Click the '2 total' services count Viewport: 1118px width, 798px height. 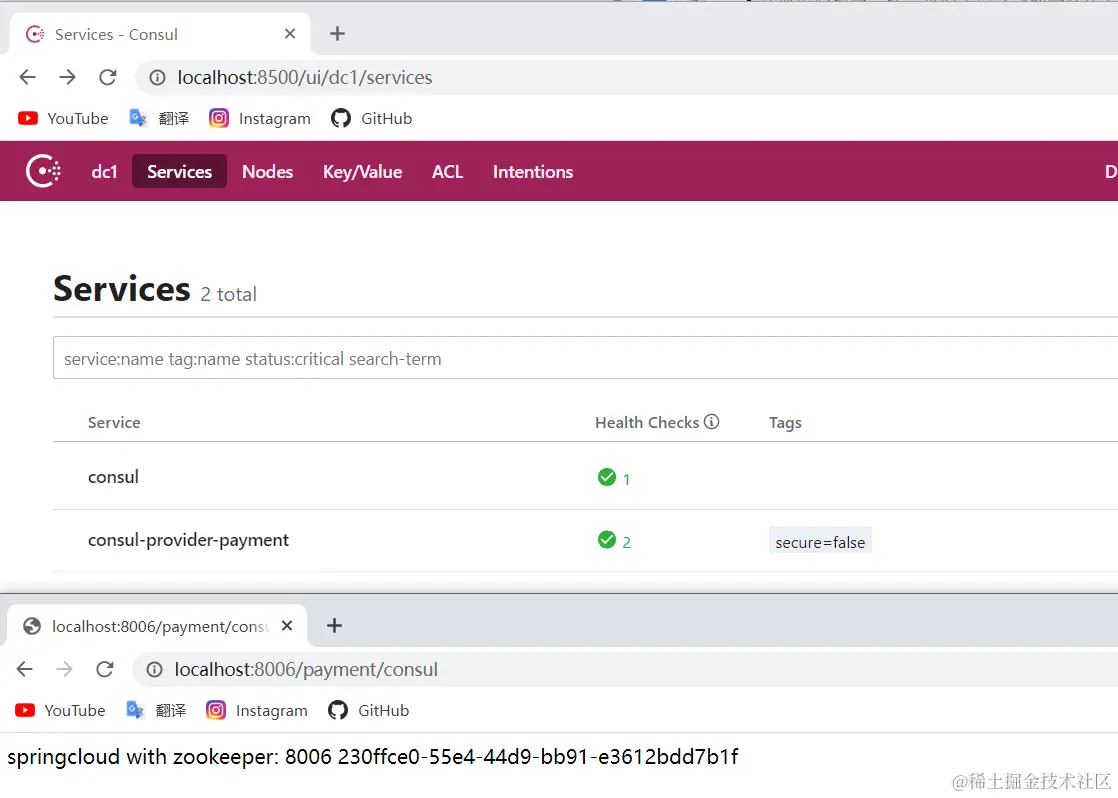228,294
